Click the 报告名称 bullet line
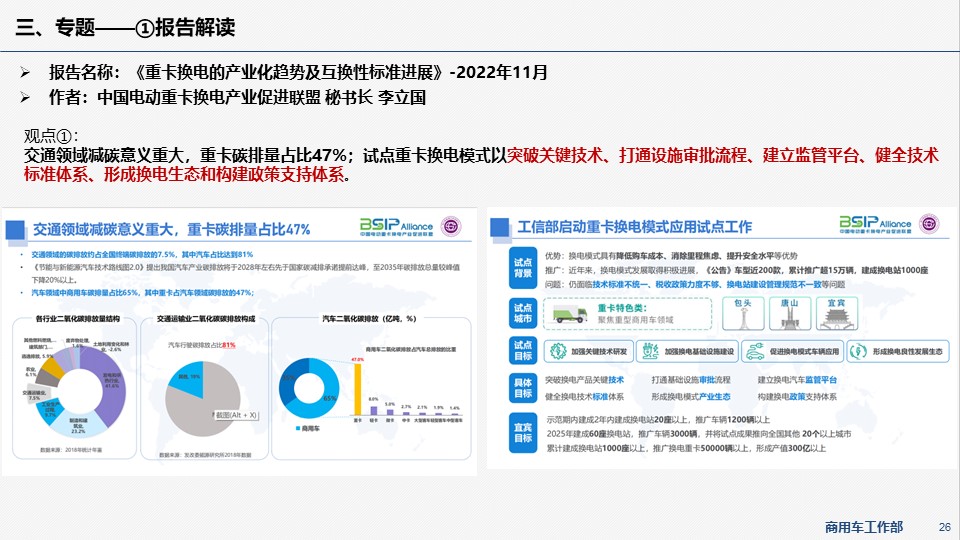 tap(298, 72)
